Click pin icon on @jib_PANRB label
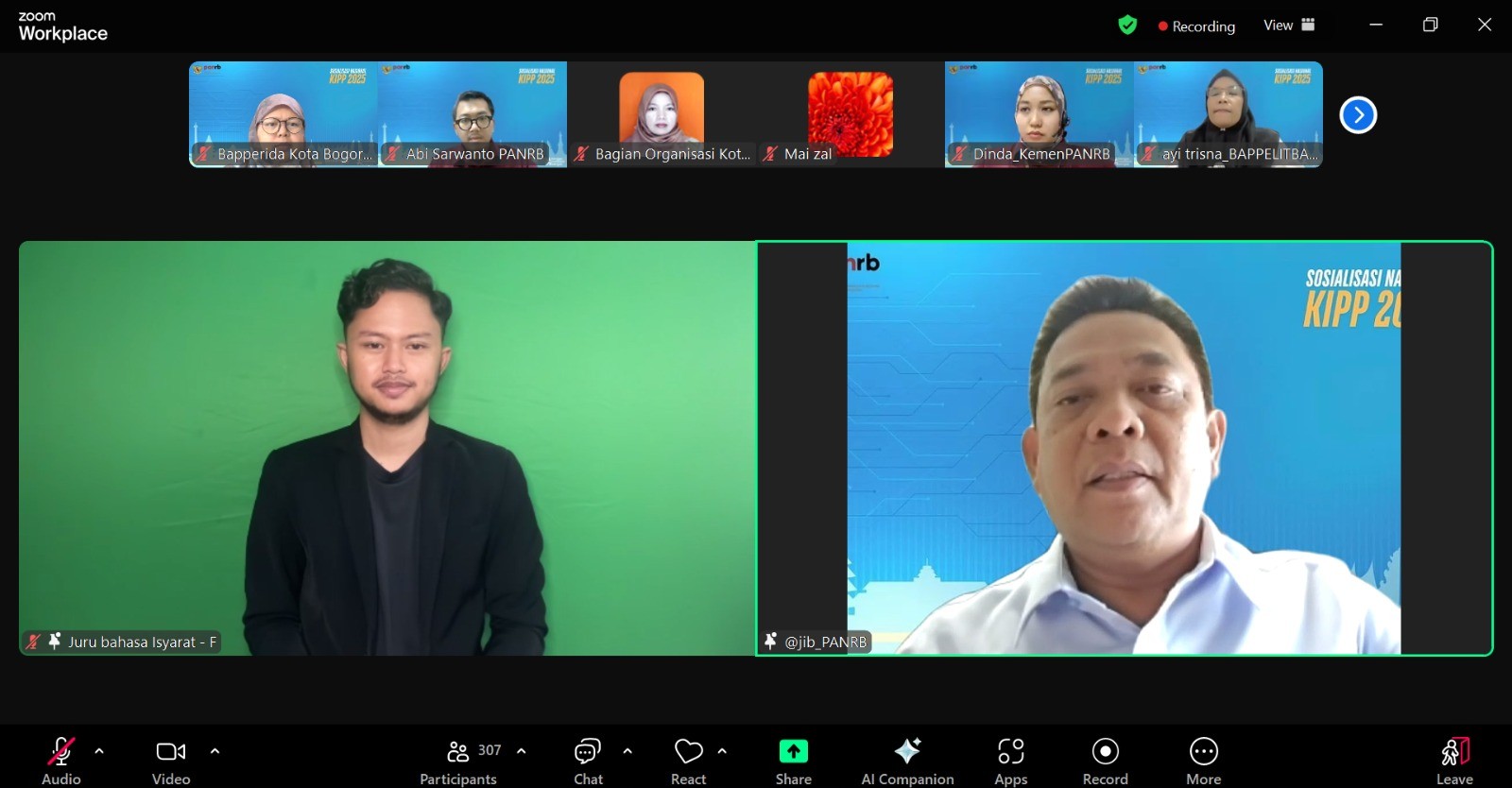This screenshot has width=1512, height=788. (771, 641)
